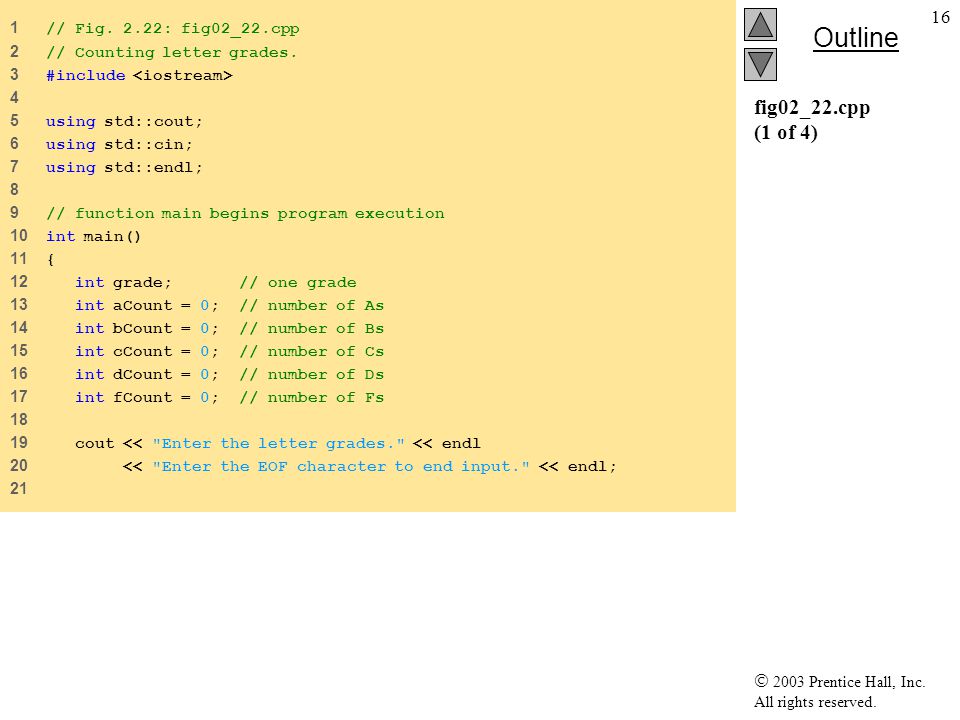
Task: Click the 'int grade;' declaration
Action: tap(123, 282)
